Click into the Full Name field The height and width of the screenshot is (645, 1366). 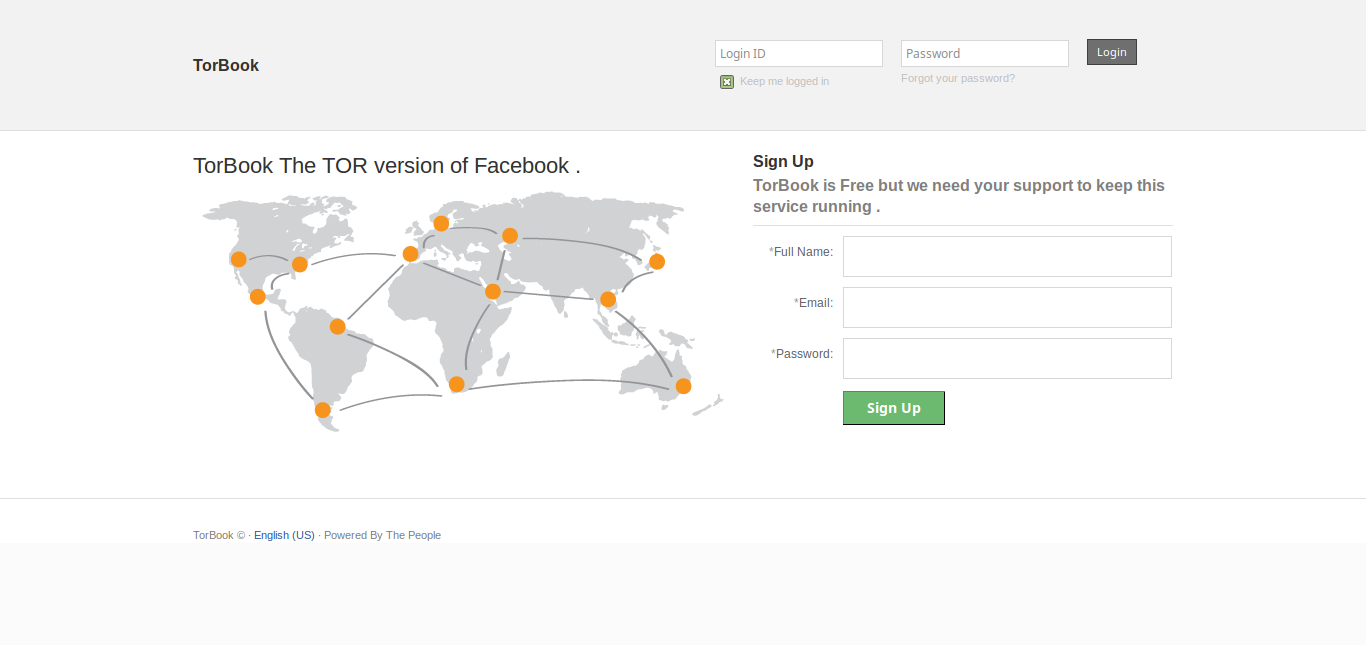tap(1007, 256)
